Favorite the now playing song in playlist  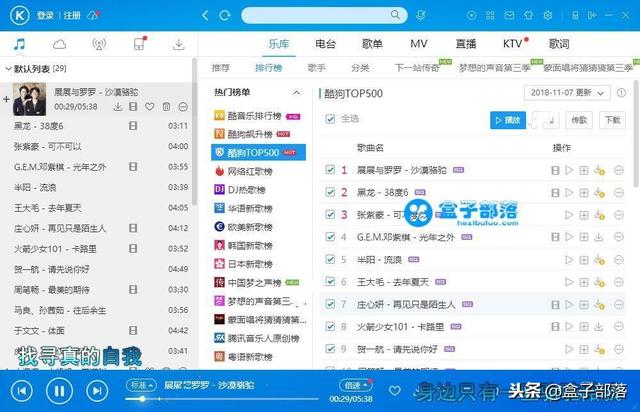pos(150,107)
